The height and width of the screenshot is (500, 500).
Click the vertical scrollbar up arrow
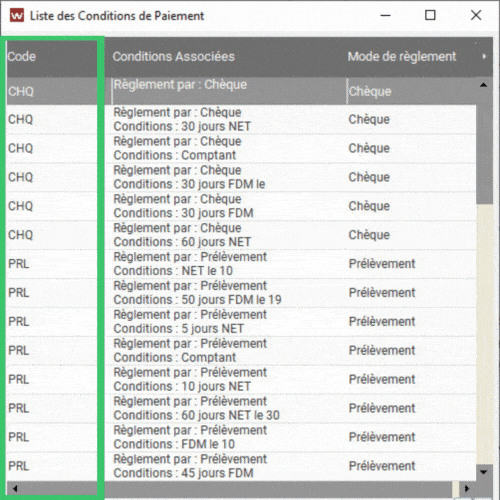pyautogui.click(x=483, y=85)
